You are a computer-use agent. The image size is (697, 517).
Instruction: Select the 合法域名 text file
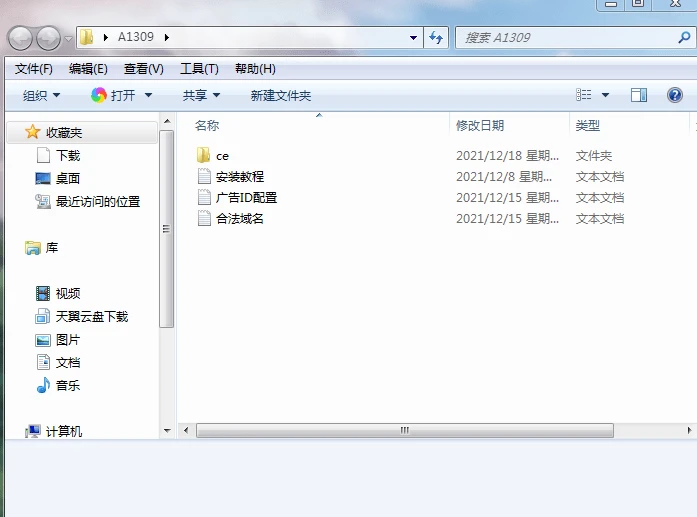tap(239, 218)
